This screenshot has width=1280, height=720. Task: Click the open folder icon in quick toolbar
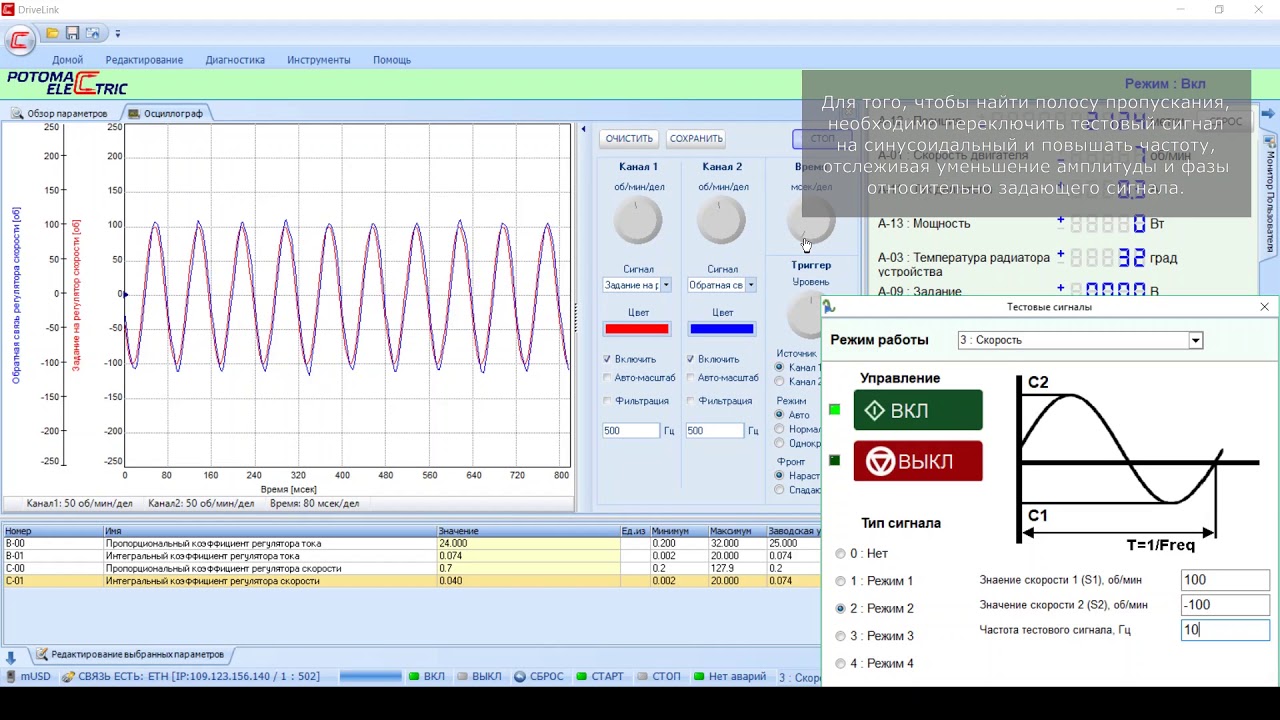(x=53, y=33)
